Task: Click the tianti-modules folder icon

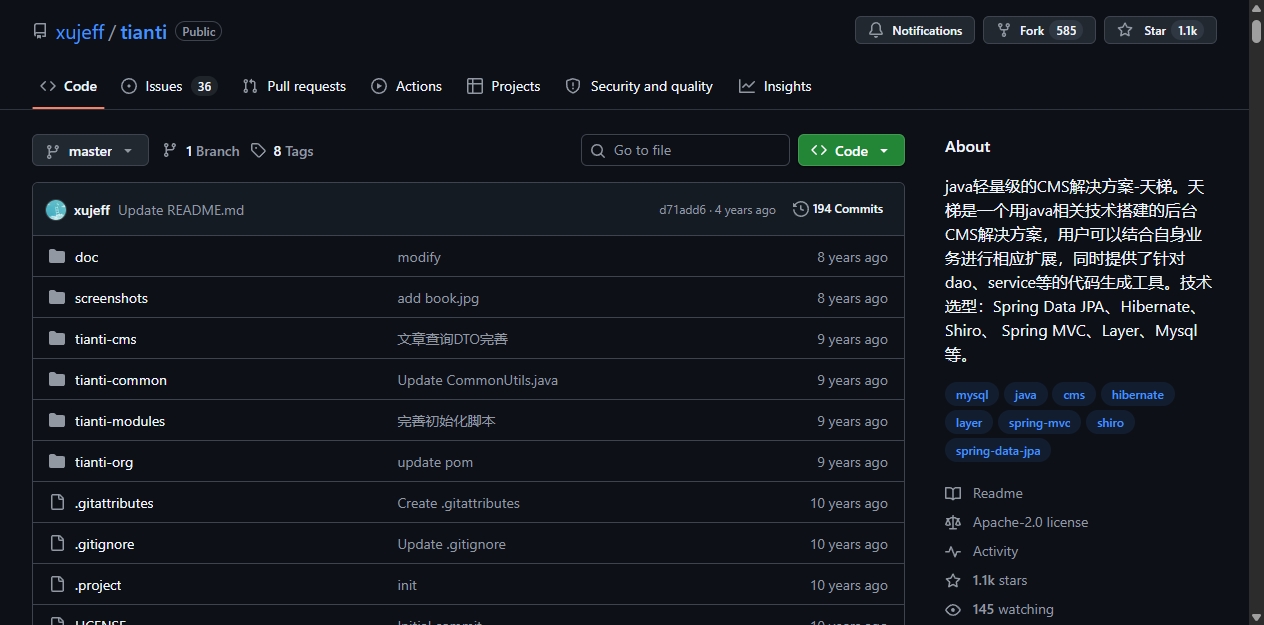Action: [x=57, y=421]
